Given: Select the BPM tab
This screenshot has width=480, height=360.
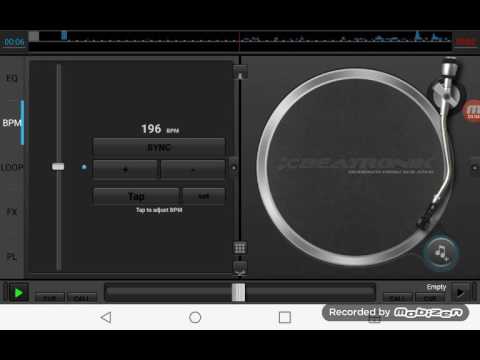Looking at the screenshot, I should coord(12,123).
